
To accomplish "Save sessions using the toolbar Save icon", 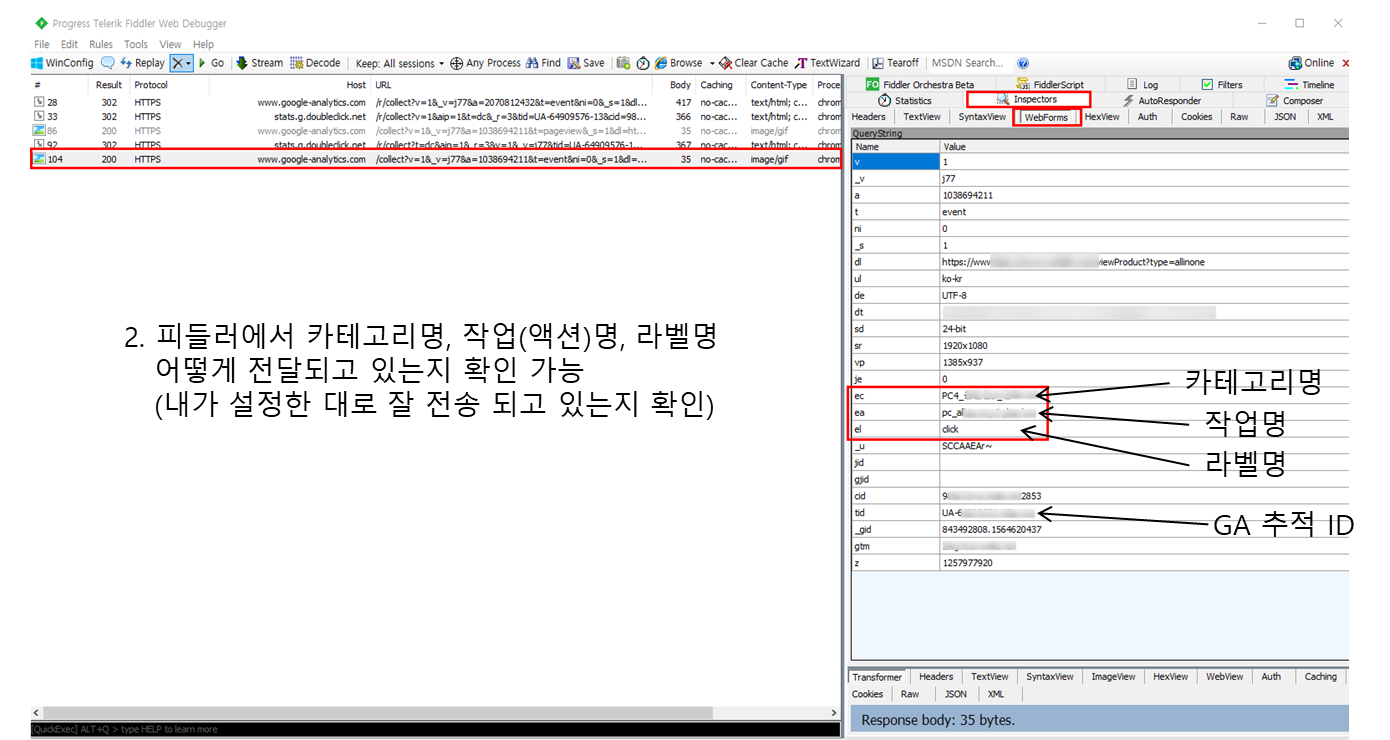I will tap(586, 63).
